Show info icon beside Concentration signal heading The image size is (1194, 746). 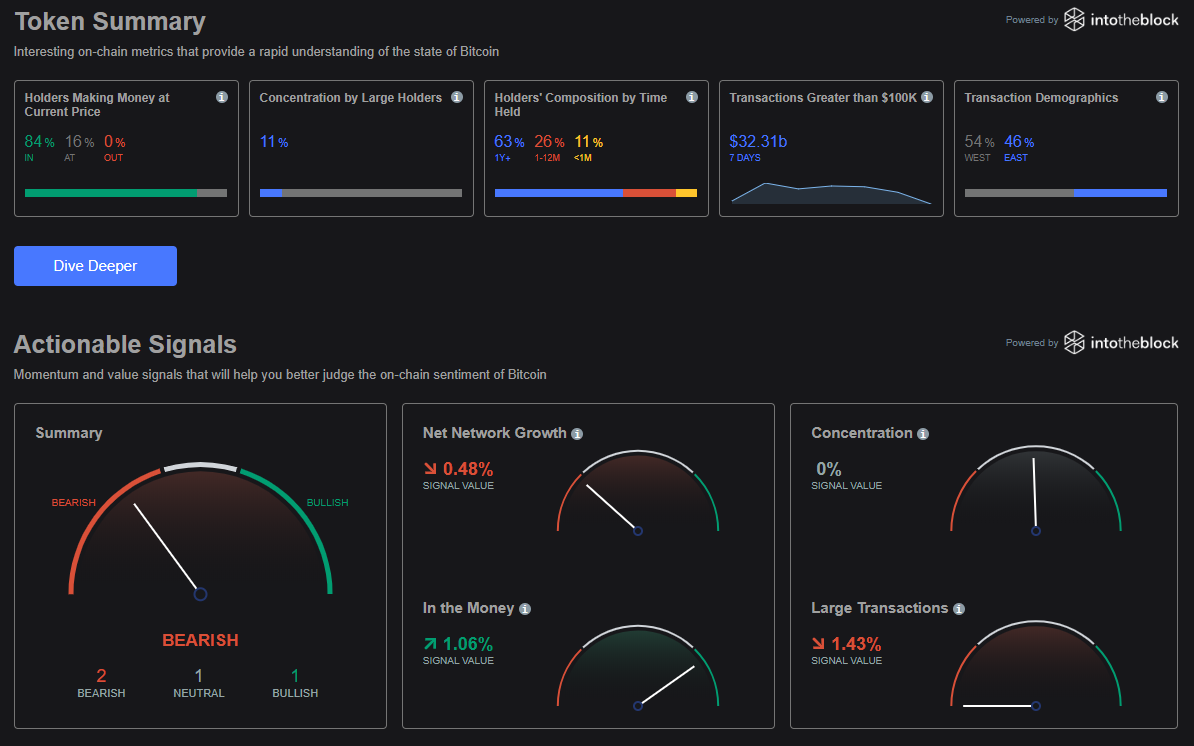[x=923, y=434]
